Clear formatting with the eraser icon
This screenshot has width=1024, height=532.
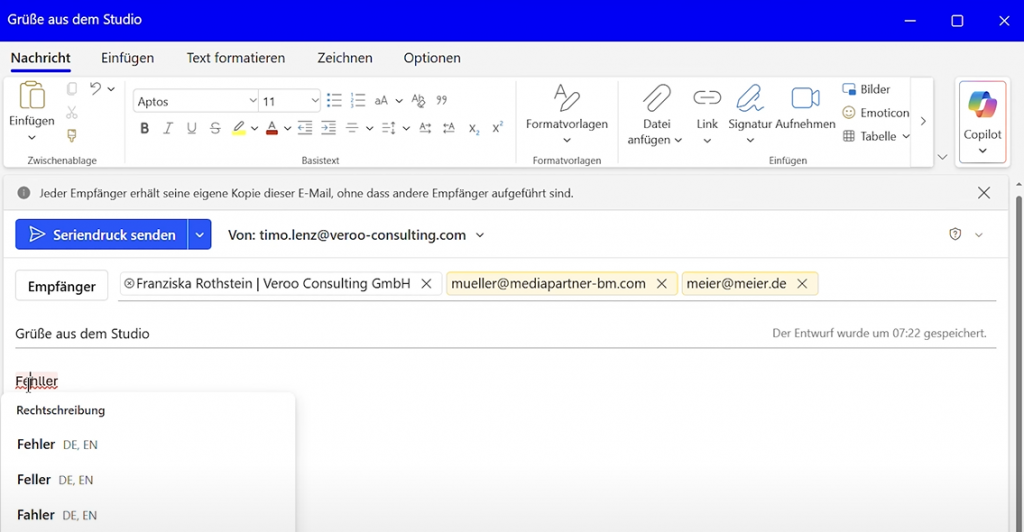coord(418,101)
